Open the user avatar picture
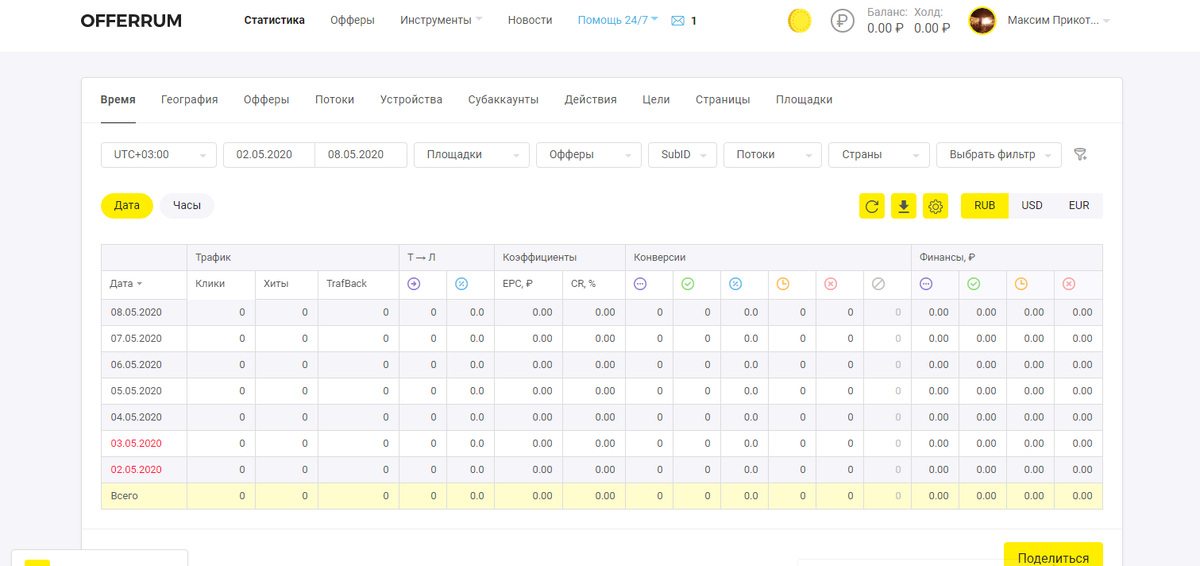Screen dimensions: 1200x566 982,20
